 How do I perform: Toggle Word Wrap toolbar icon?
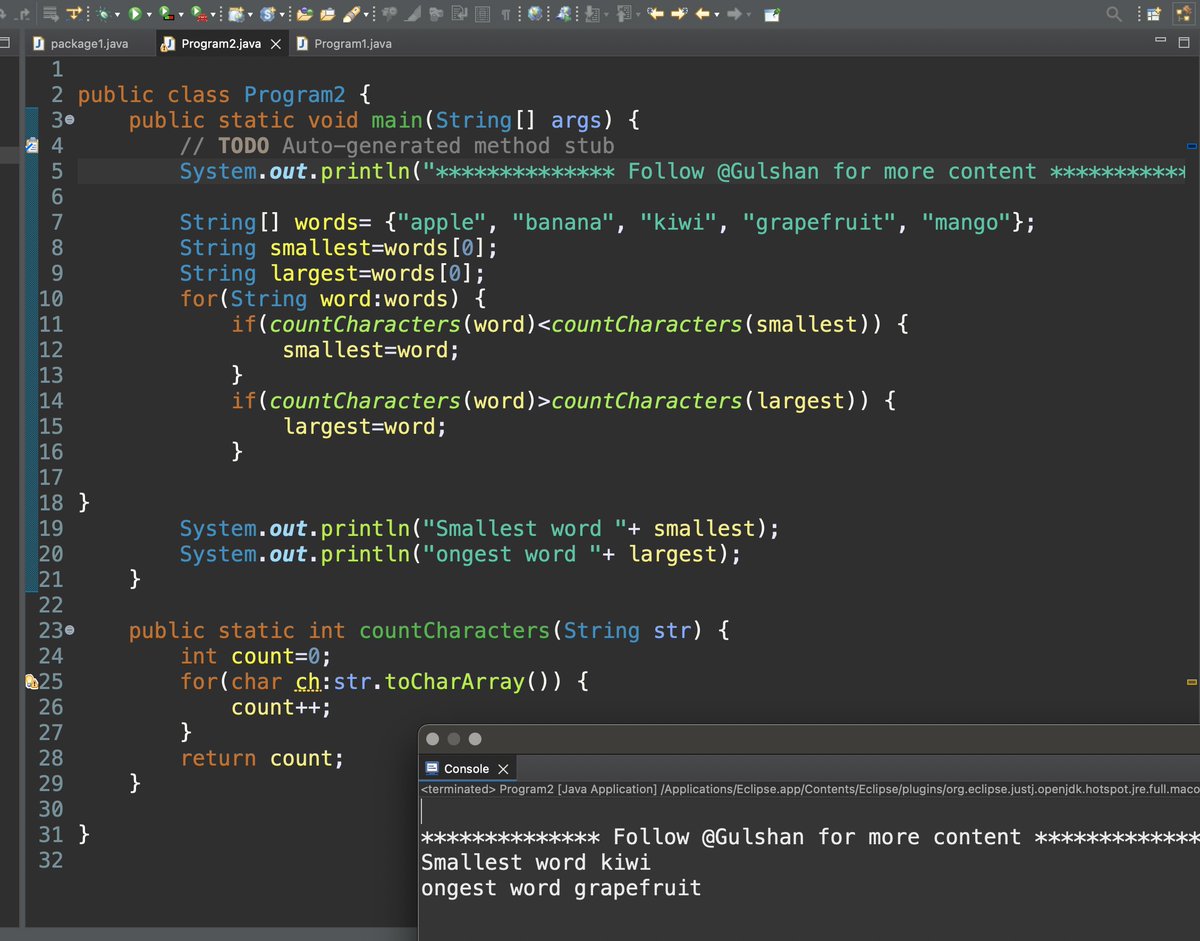point(459,14)
